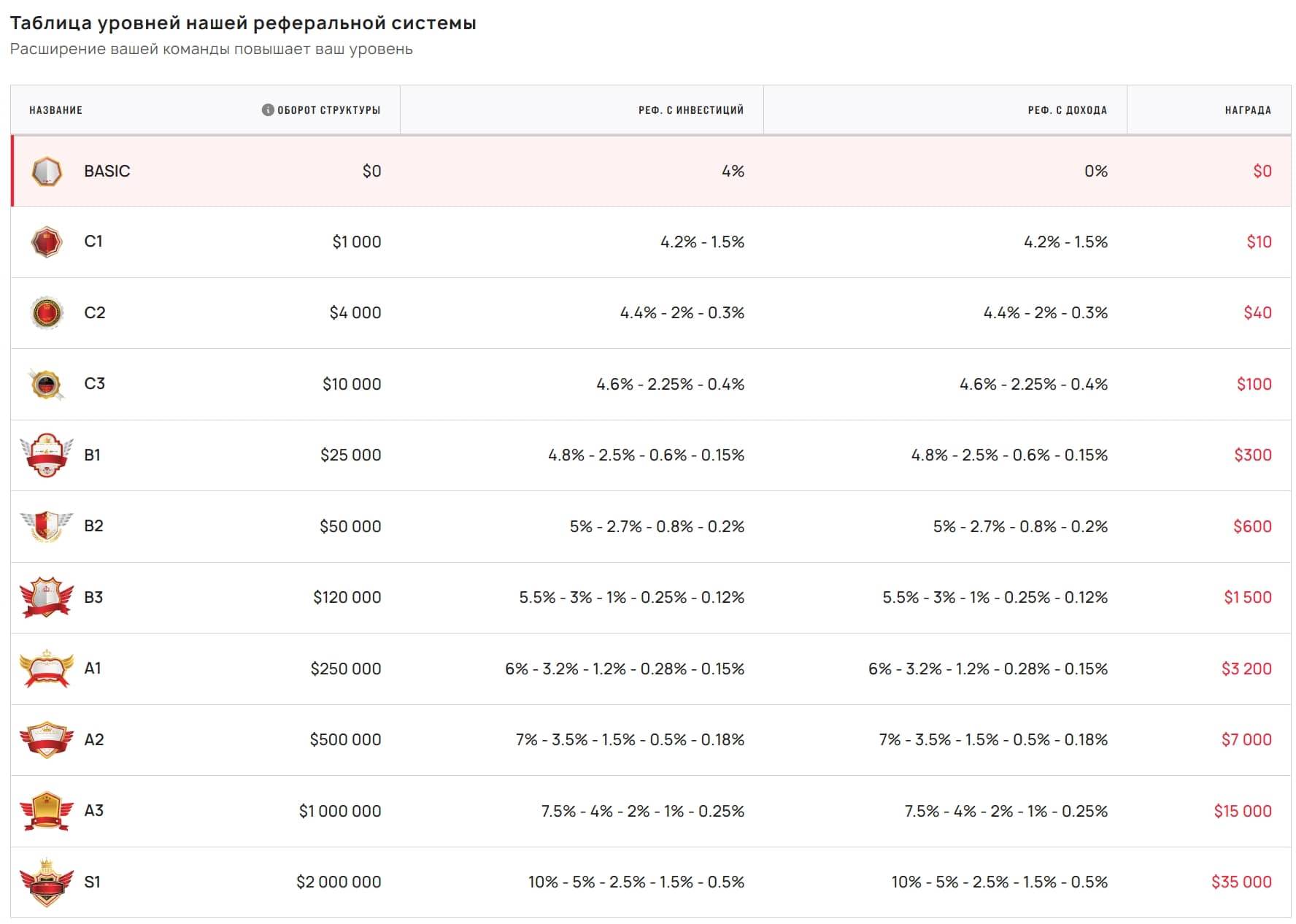Click the Реф. с инвестиций header
This screenshot has height=924, width=1296.
coord(690,110)
